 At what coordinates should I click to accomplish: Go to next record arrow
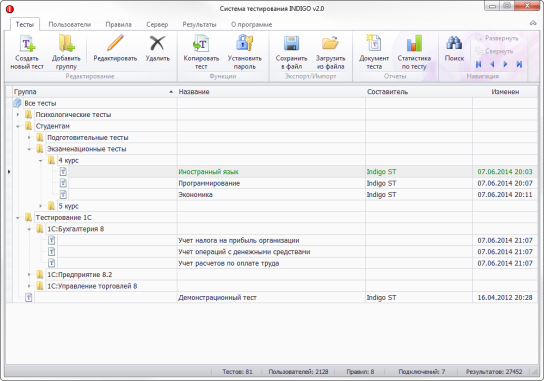(x=505, y=64)
